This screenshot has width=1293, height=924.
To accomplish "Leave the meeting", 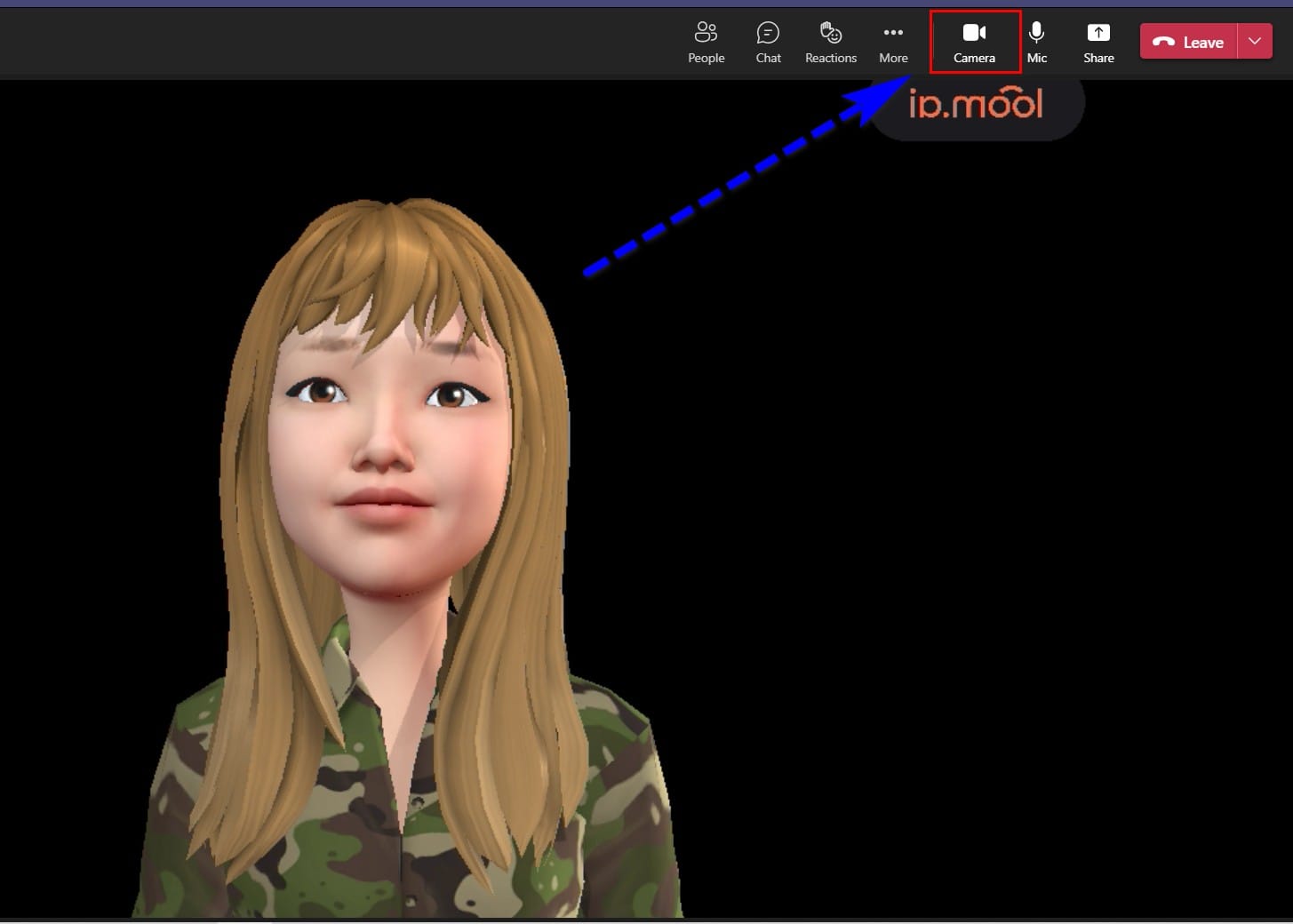I will [x=1189, y=42].
